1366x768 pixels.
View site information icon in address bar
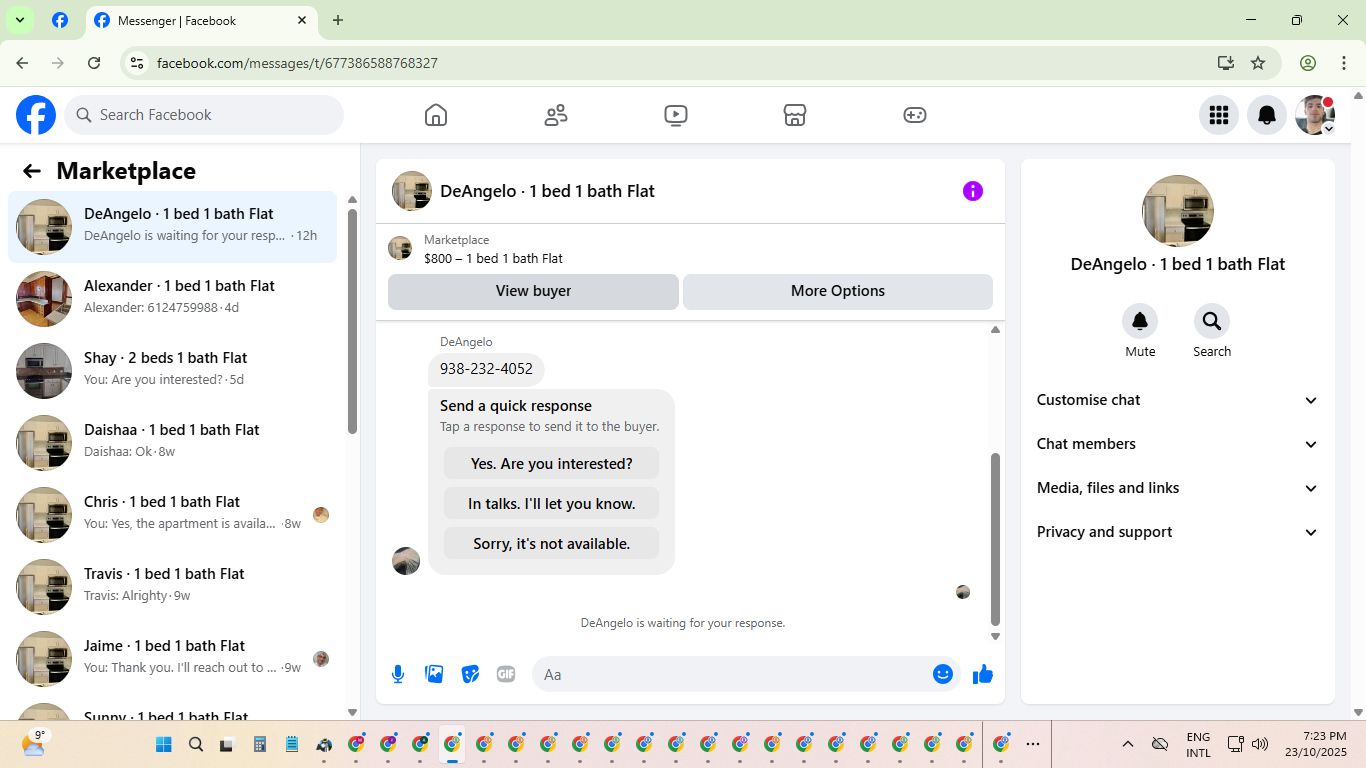pyautogui.click(x=138, y=63)
